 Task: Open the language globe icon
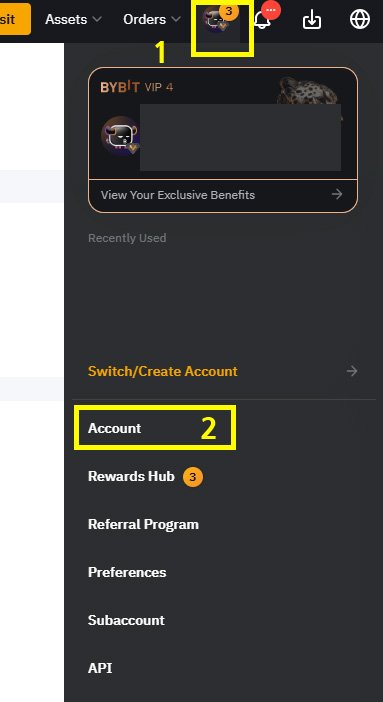pos(360,20)
